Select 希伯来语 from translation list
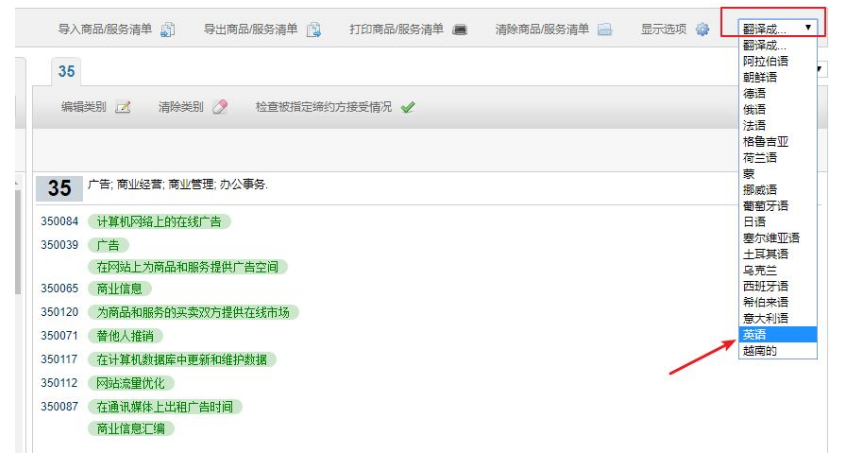Image resolution: width=864 pixels, height=454 pixels. (x=777, y=302)
